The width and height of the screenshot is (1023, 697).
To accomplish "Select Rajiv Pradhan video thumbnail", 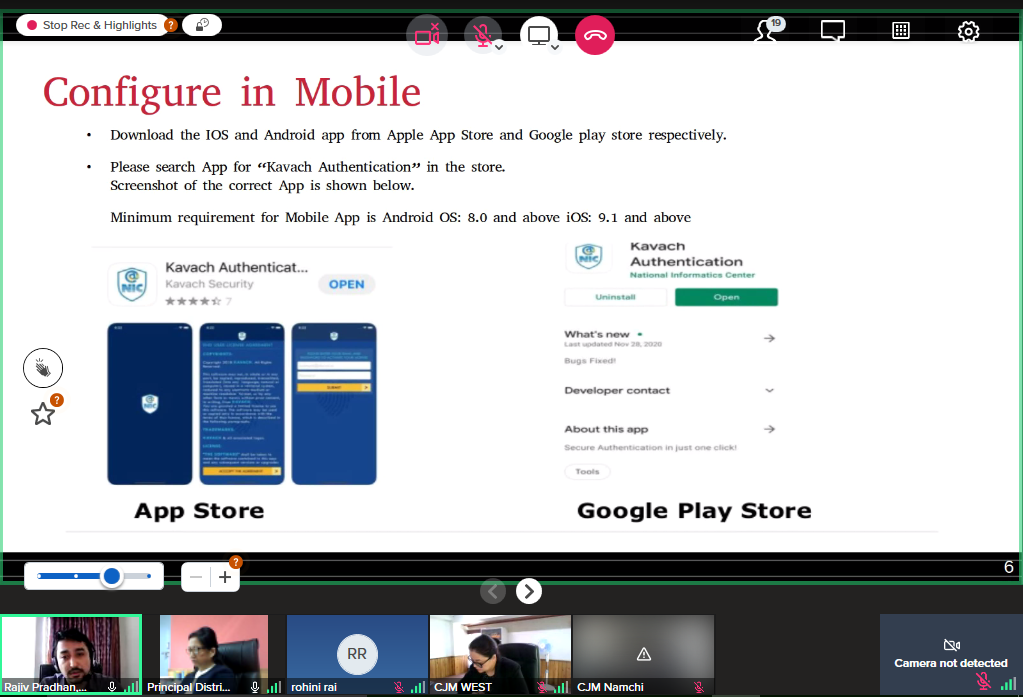I will coord(71,655).
